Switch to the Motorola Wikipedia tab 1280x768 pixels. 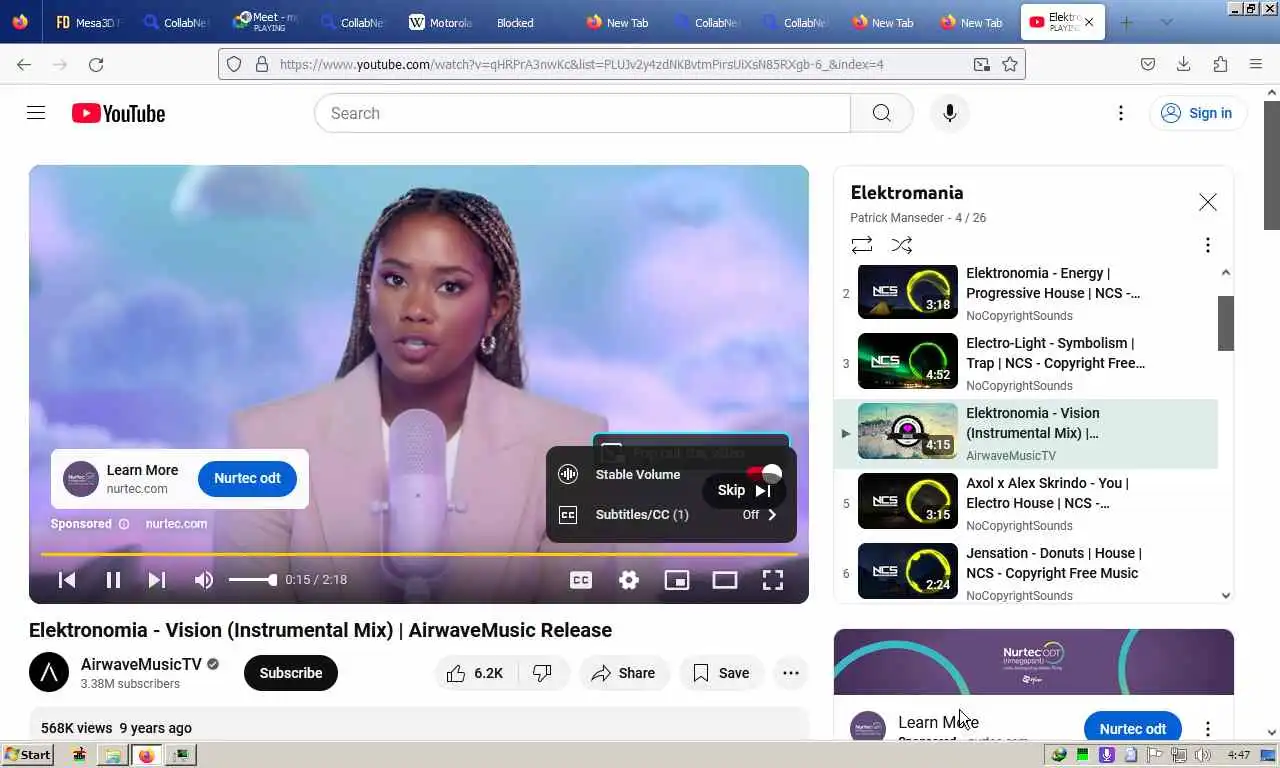pos(441,22)
